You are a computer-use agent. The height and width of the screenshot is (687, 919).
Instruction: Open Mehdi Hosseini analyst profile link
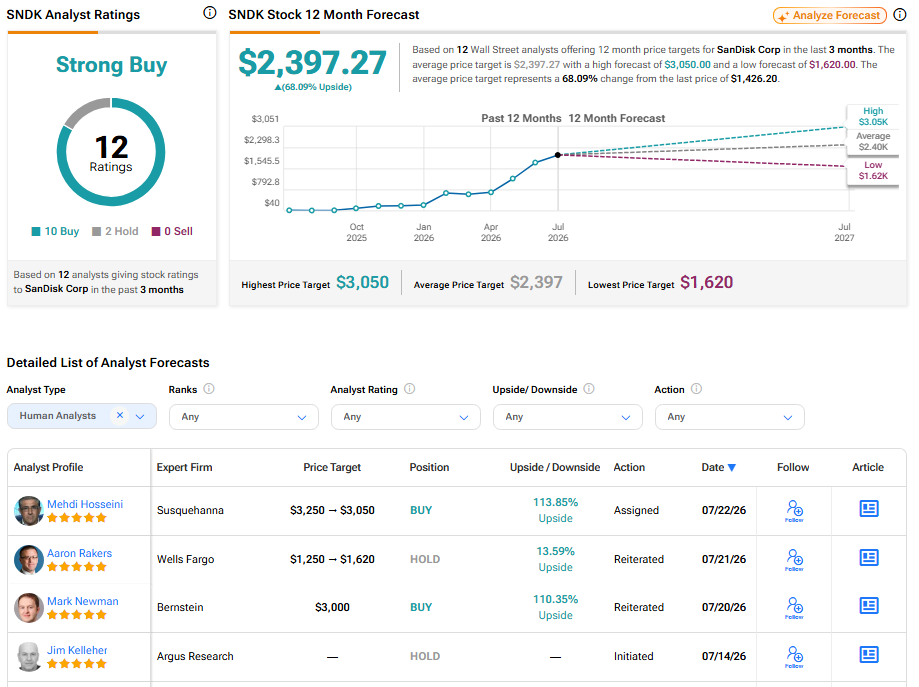(x=85, y=504)
